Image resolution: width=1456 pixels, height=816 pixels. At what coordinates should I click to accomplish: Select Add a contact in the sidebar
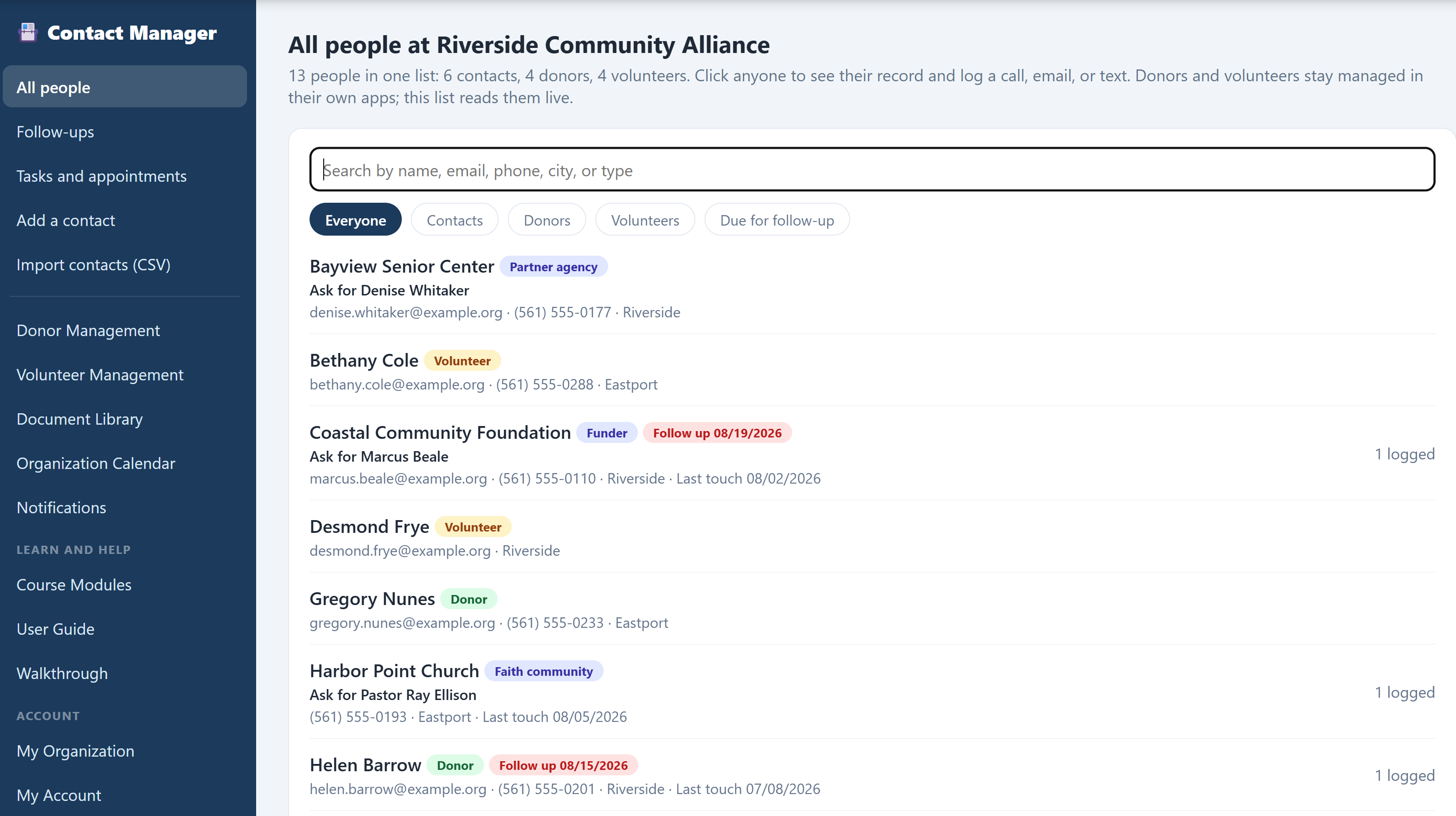(124, 220)
